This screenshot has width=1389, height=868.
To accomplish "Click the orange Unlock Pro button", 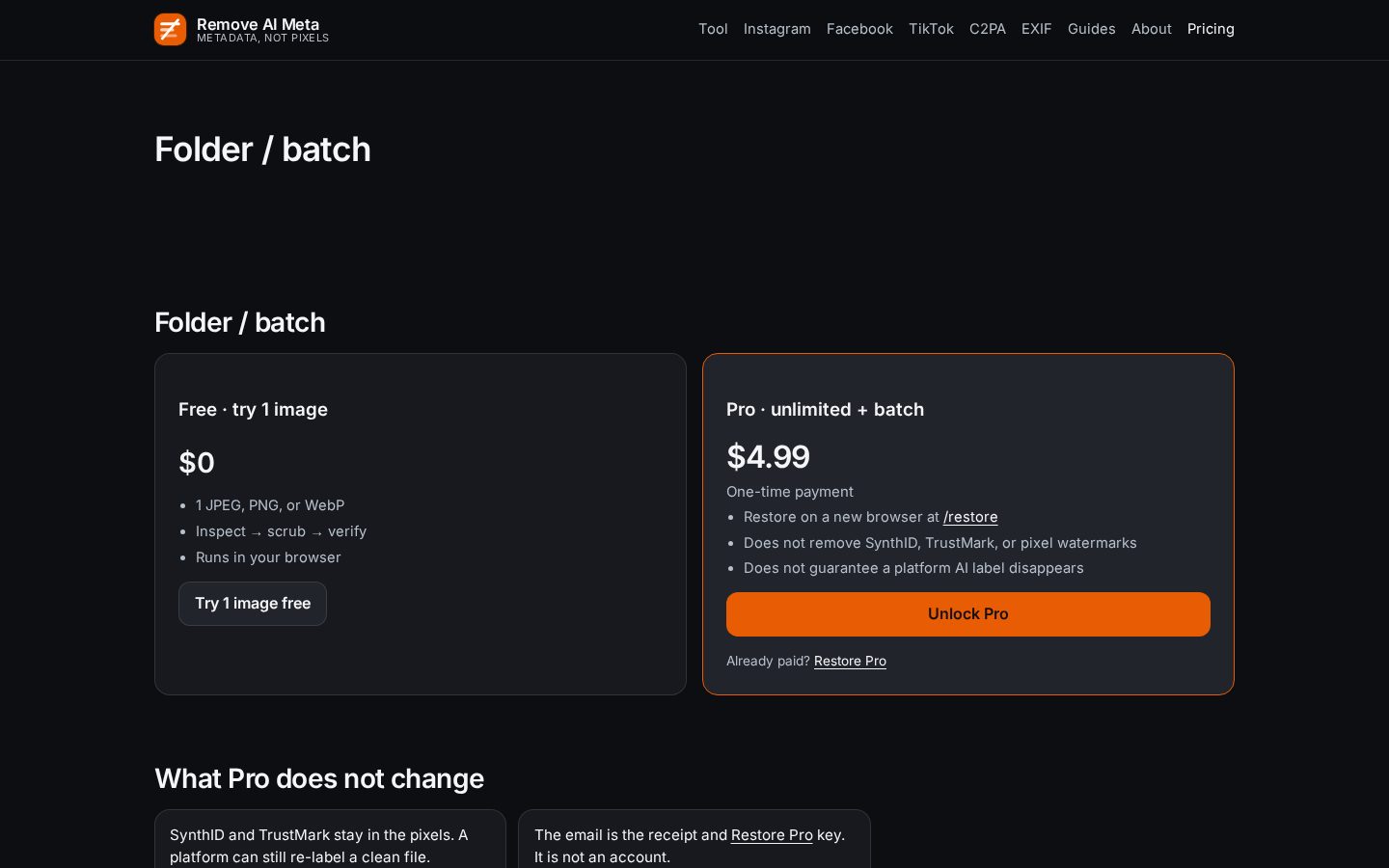I will [x=968, y=614].
